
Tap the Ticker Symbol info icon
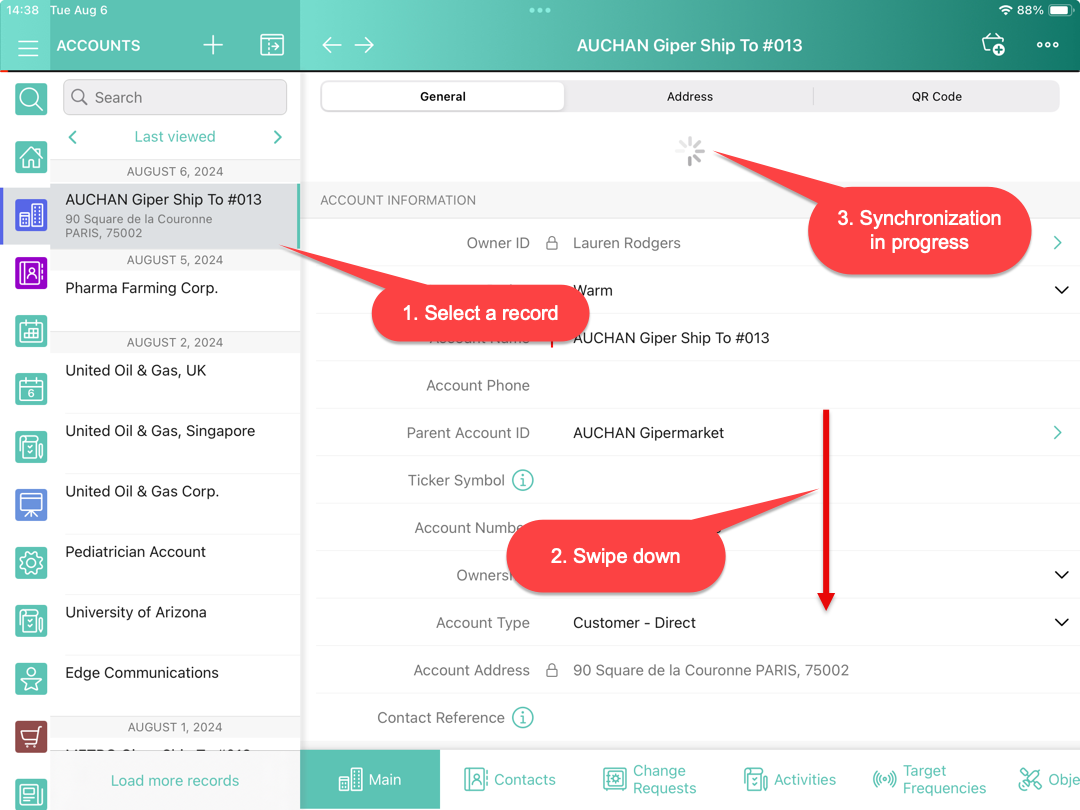tap(522, 481)
